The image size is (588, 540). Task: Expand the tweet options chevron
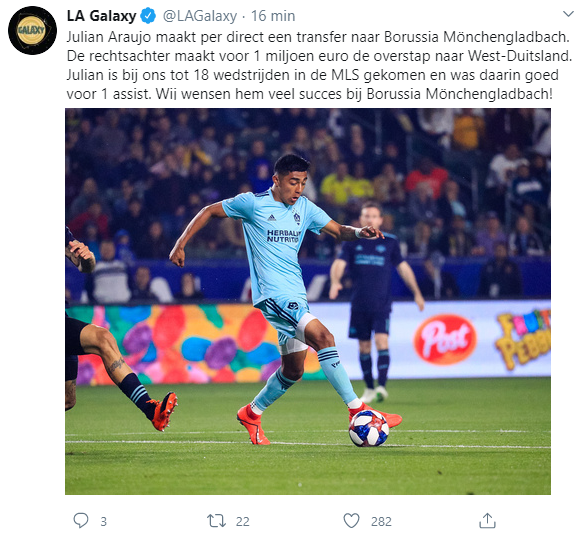click(x=568, y=14)
